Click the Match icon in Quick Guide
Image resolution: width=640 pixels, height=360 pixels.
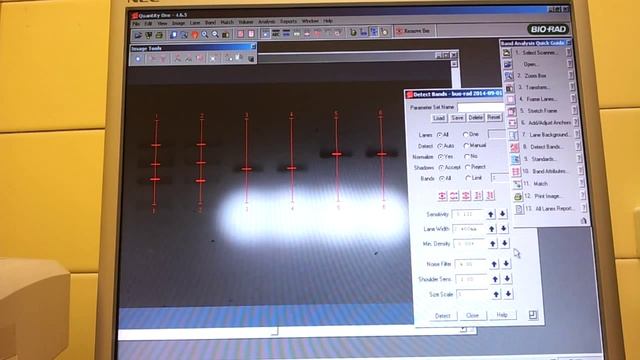517,184
